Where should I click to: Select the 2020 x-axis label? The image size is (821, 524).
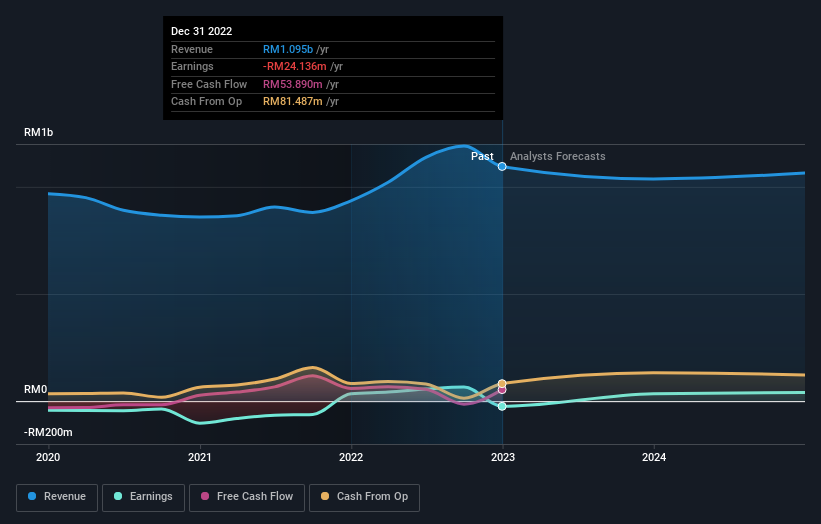(x=48, y=457)
